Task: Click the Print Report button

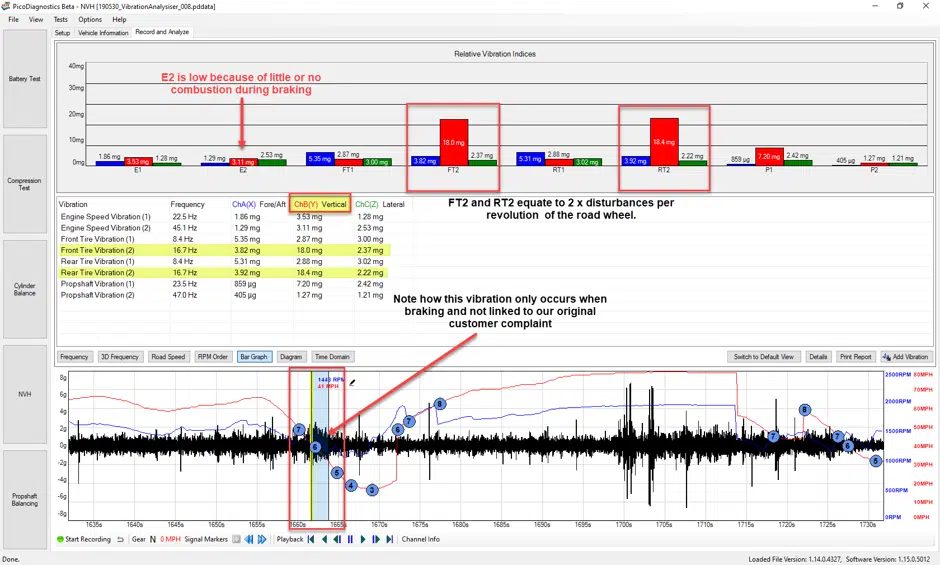Action: coord(855,357)
